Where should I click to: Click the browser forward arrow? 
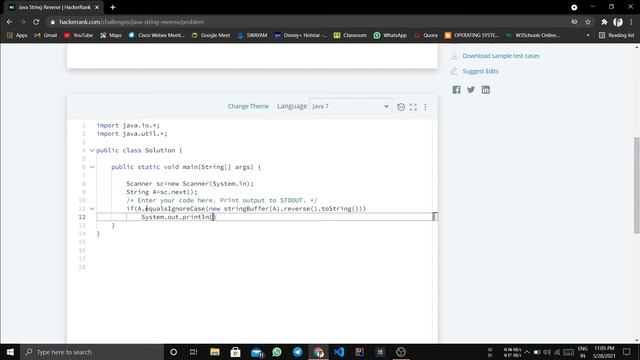pos(23,22)
